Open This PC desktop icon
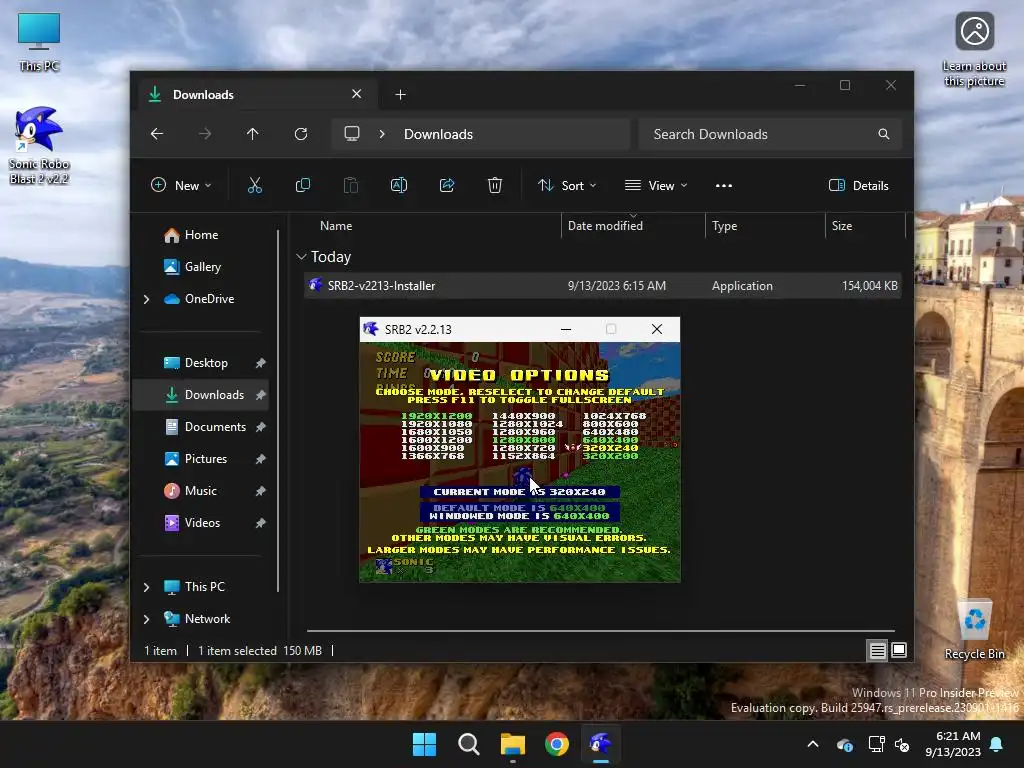The image size is (1024, 768). (x=39, y=42)
